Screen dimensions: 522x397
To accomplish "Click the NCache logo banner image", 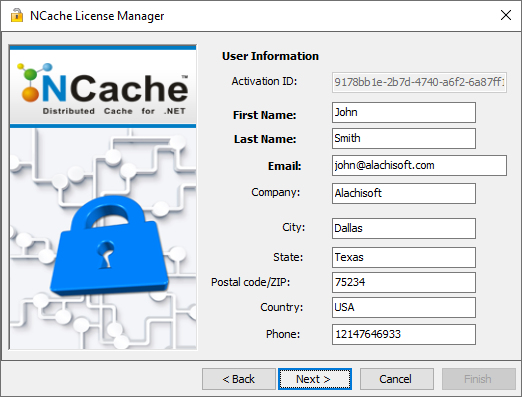I will click(103, 86).
